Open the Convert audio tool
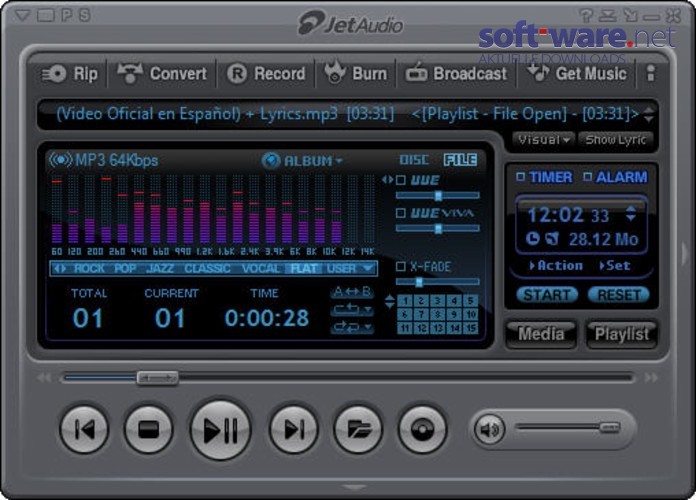 click(162, 74)
